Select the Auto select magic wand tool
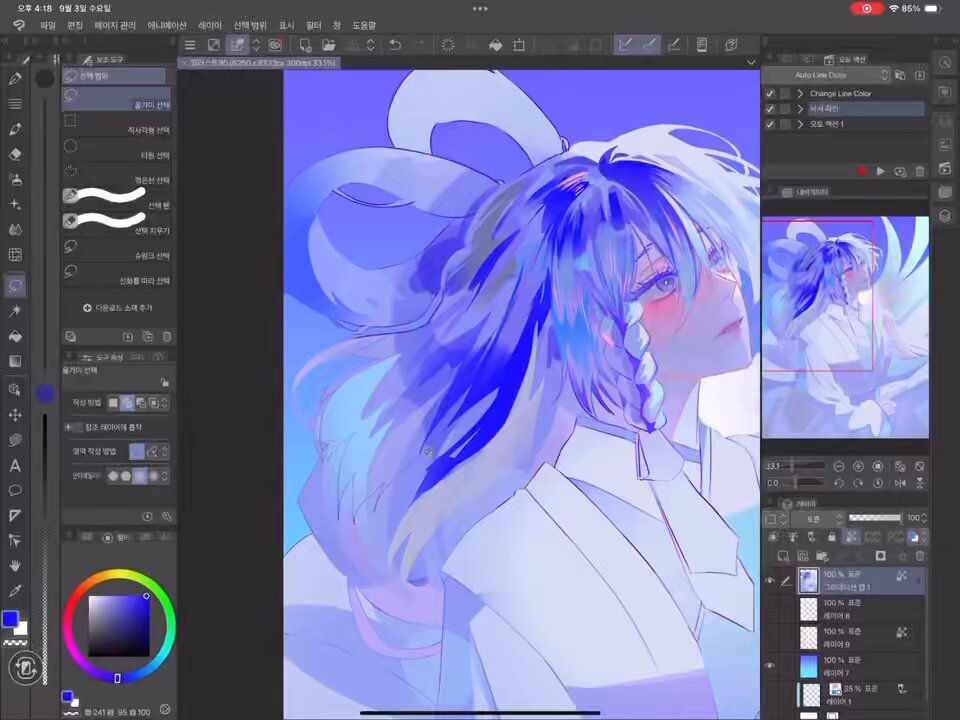The width and height of the screenshot is (960, 720). 15,311
